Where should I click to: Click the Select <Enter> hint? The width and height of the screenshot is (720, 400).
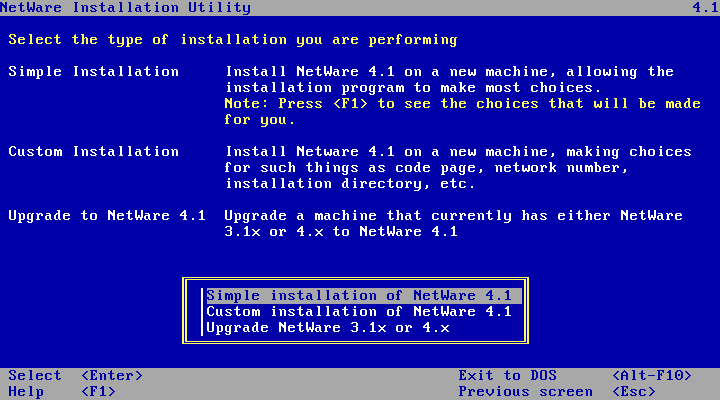point(76,376)
